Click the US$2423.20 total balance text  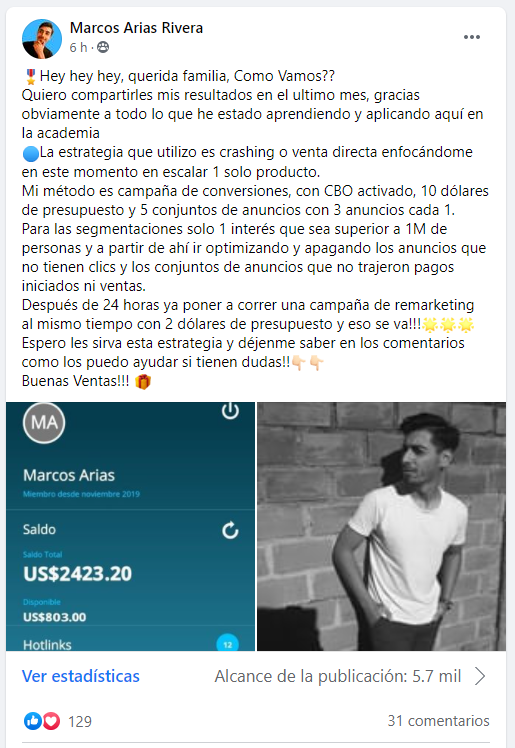(77, 573)
